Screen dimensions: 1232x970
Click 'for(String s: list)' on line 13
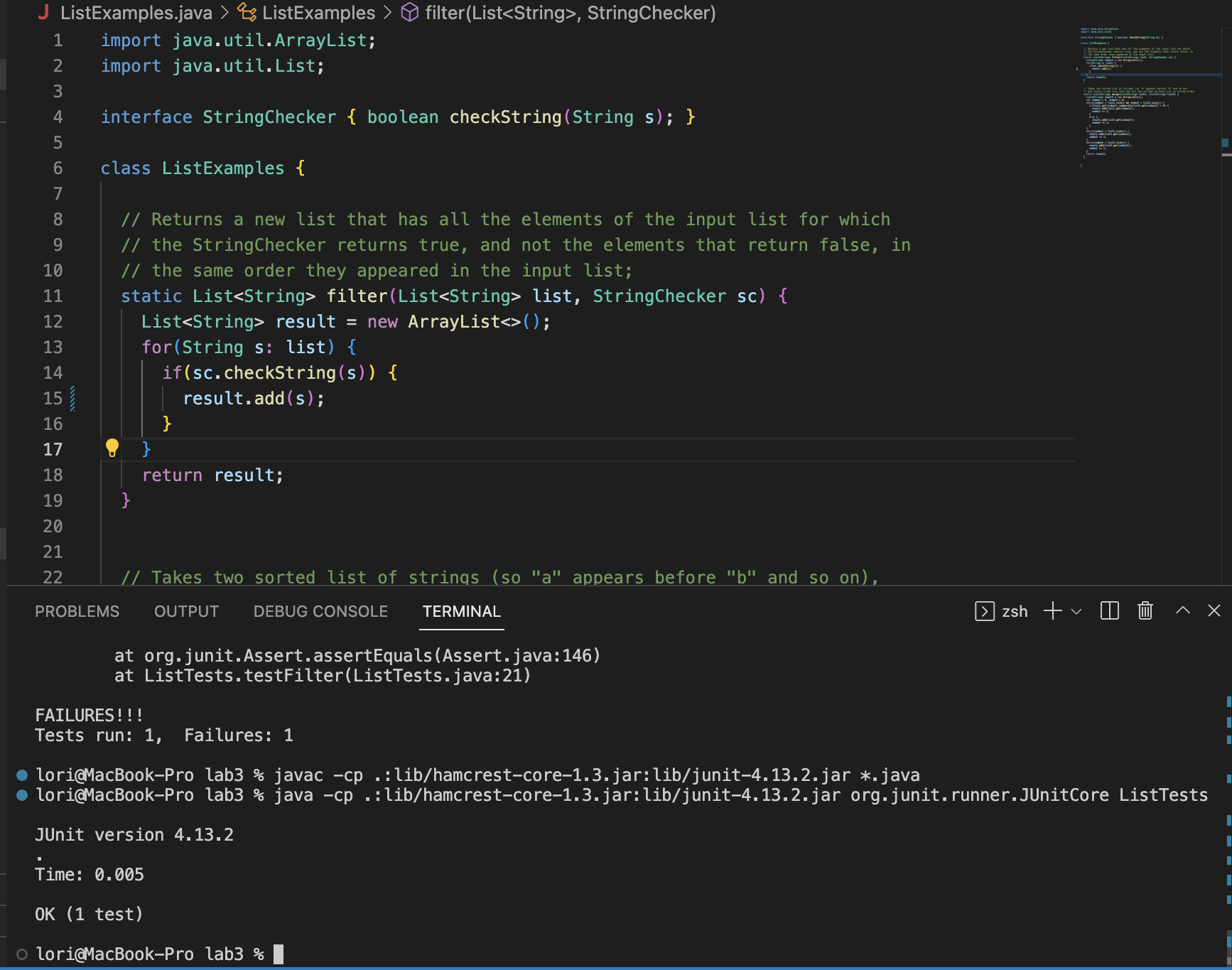click(238, 347)
